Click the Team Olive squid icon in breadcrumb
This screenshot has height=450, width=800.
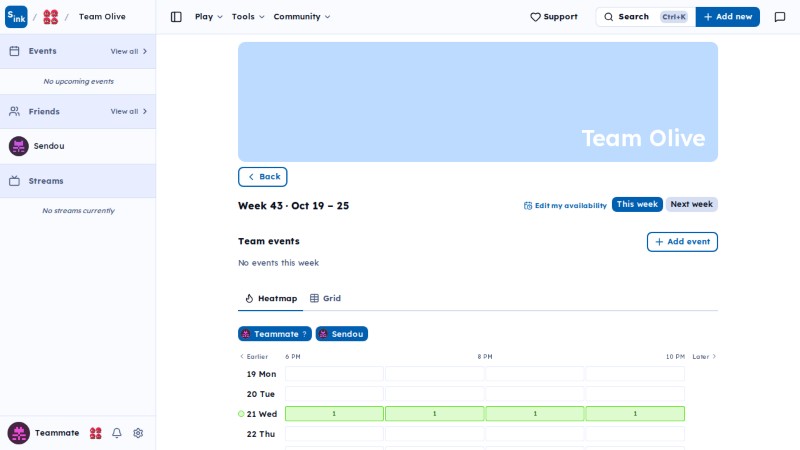(51, 17)
